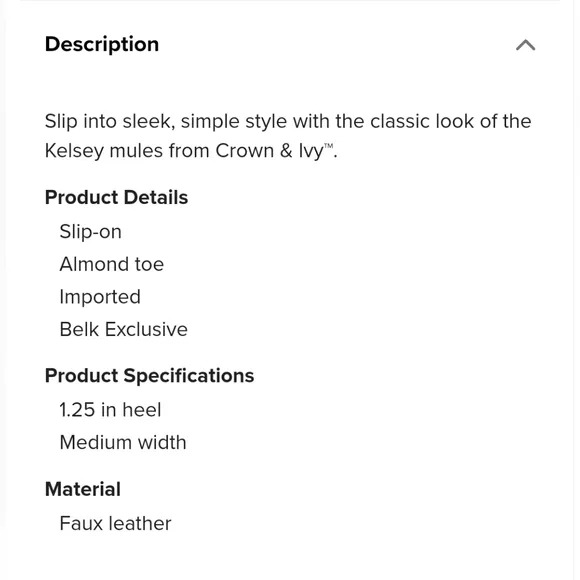The height and width of the screenshot is (580, 580).
Task: Click the word Exclusive in product details
Action: pyautogui.click(x=146, y=329)
